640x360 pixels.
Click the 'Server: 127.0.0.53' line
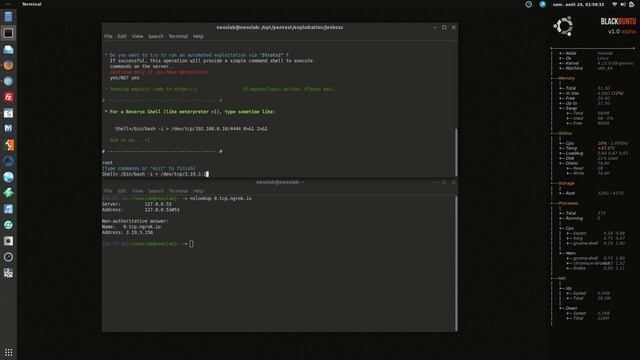click(137, 204)
